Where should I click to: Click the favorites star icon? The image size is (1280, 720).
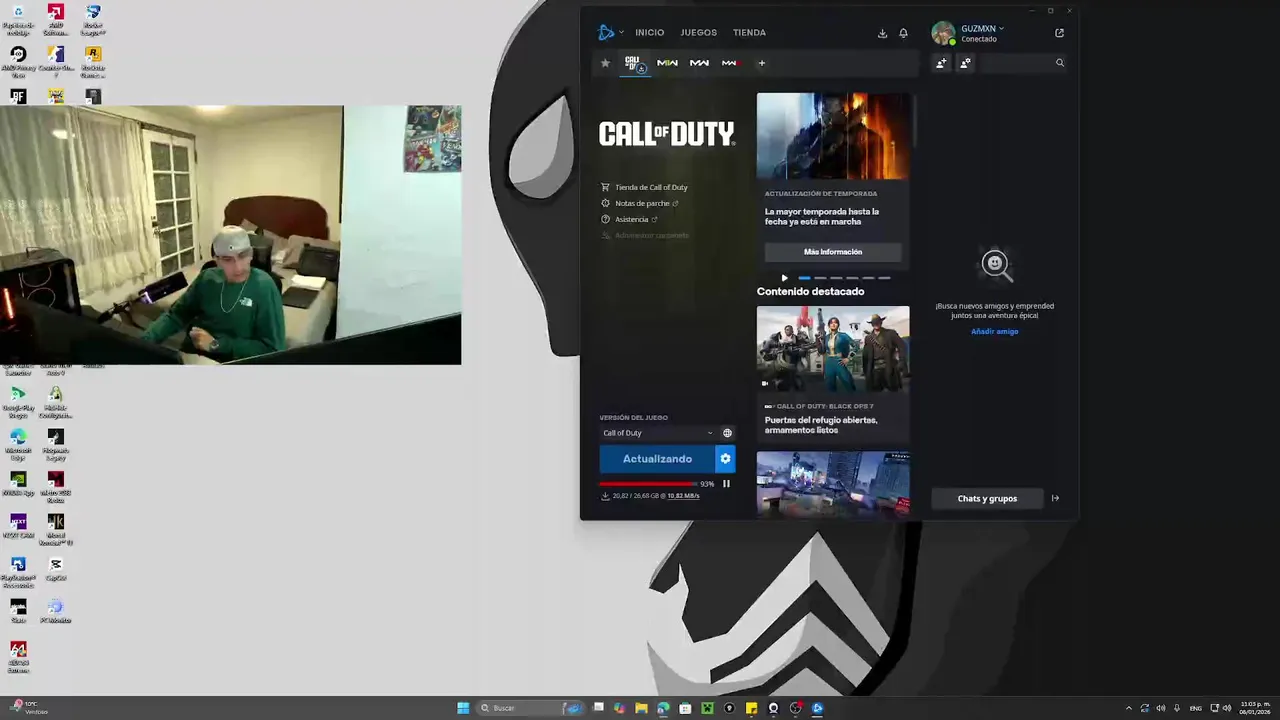click(605, 63)
